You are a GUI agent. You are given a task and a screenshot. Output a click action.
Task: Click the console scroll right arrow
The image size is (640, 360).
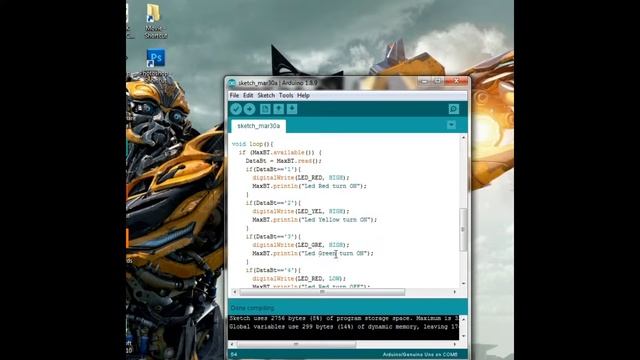pyautogui.click(x=455, y=344)
